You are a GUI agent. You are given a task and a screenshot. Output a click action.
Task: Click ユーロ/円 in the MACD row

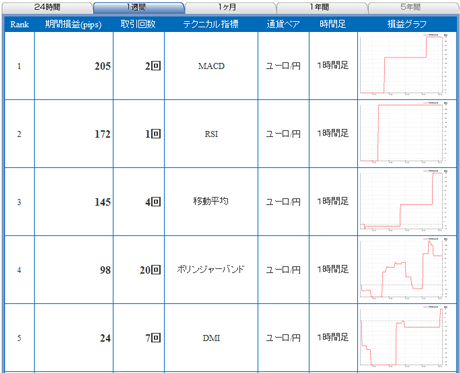pyautogui.click(x=283, y=66)
